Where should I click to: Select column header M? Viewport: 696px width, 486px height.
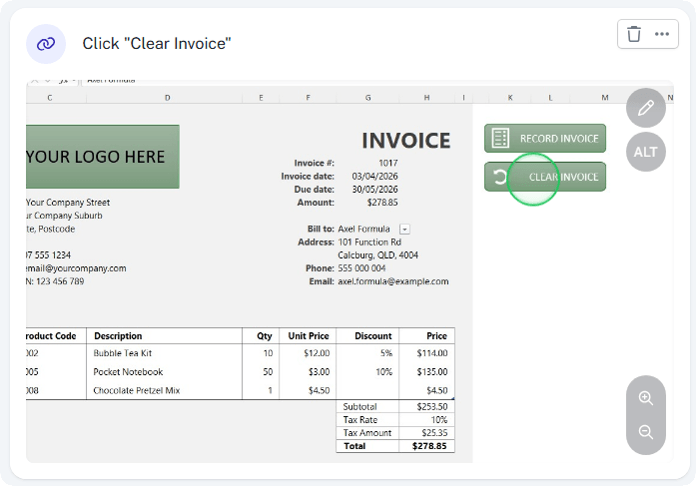(x=605, y=98)
